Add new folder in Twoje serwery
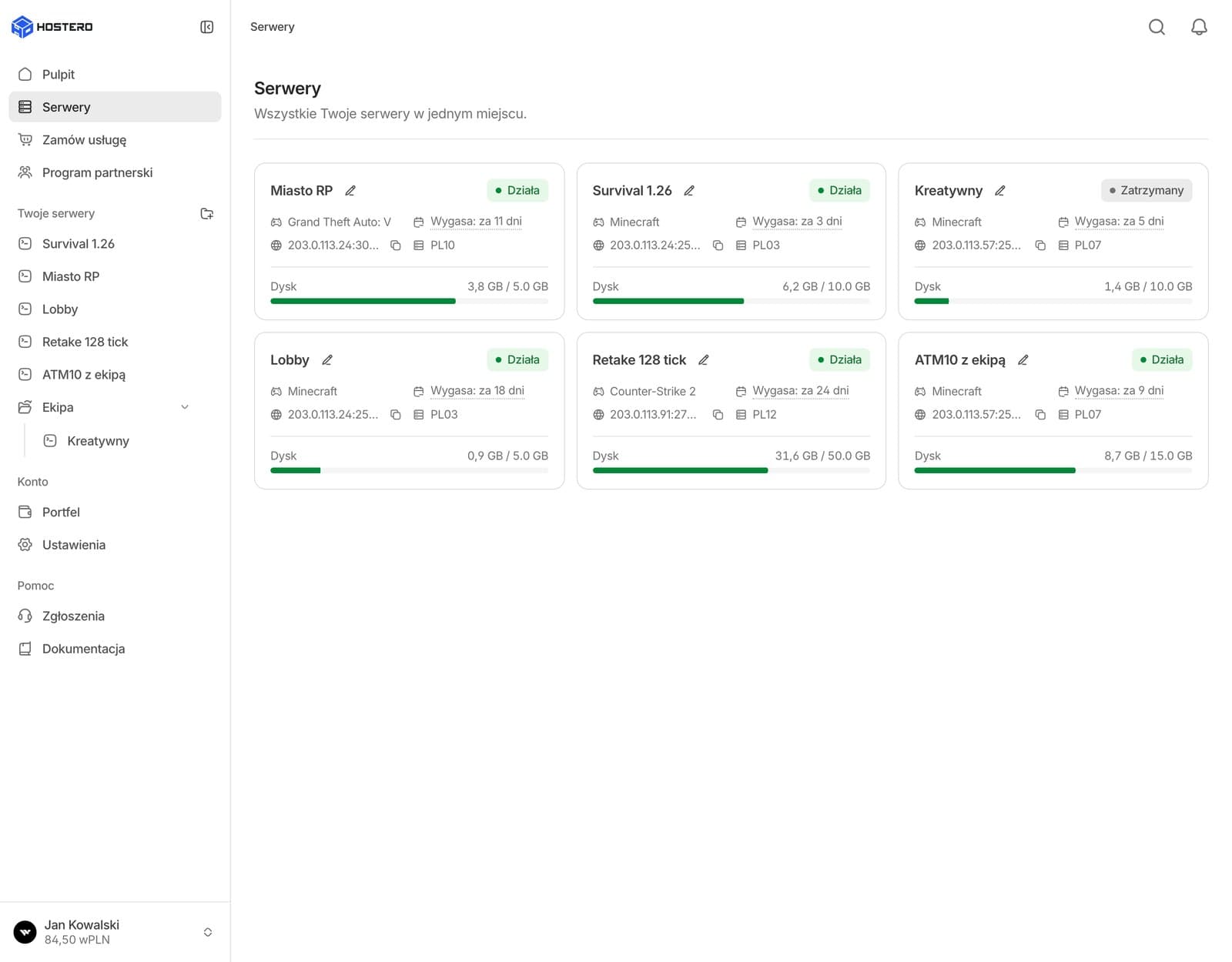 pyautogui.click(x=206, y=213)
